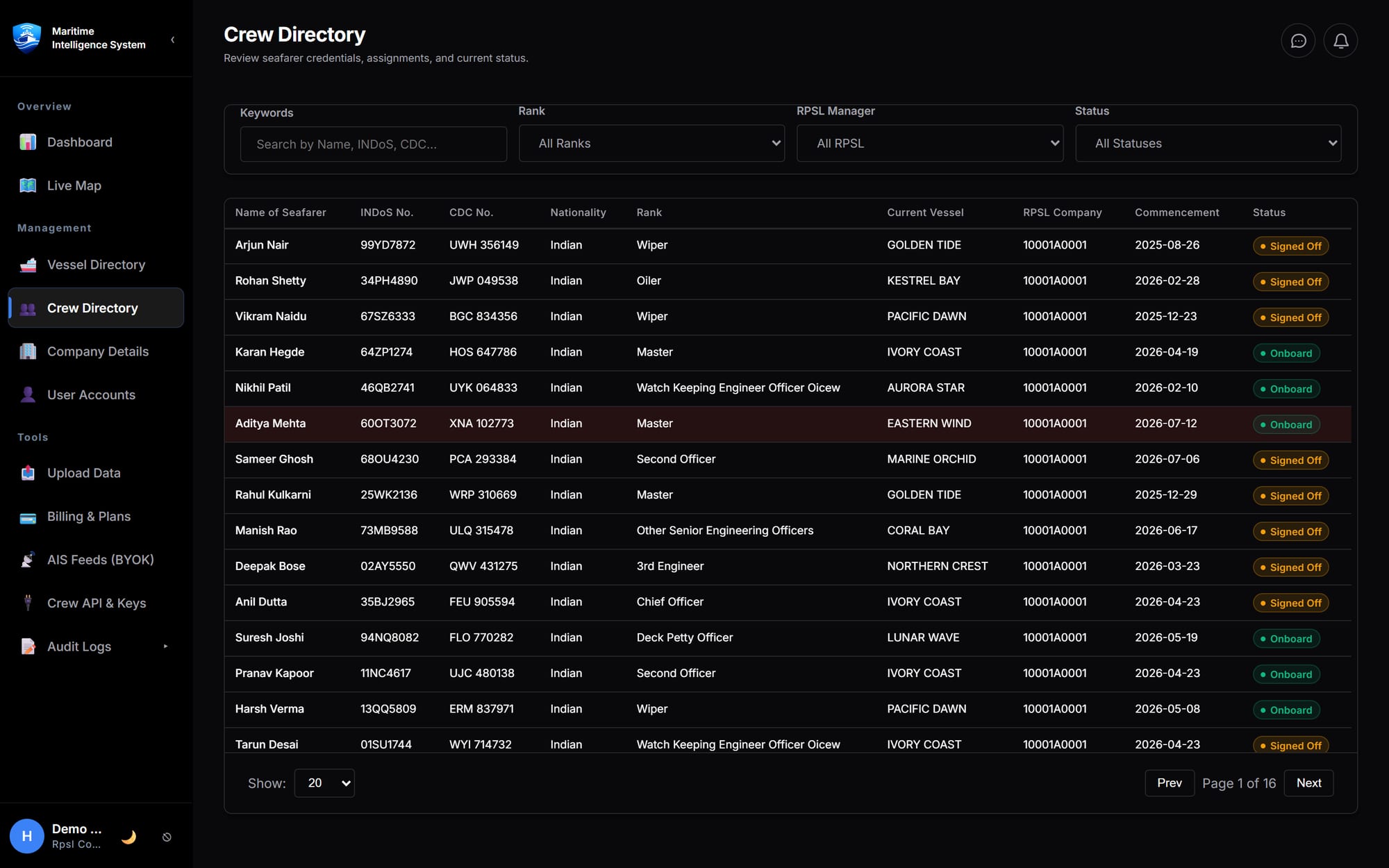Image resolution: width=1389 pixels, height=868 pixels.
Task: Open Upload Data icon
Action: click(x=28, y=473)
